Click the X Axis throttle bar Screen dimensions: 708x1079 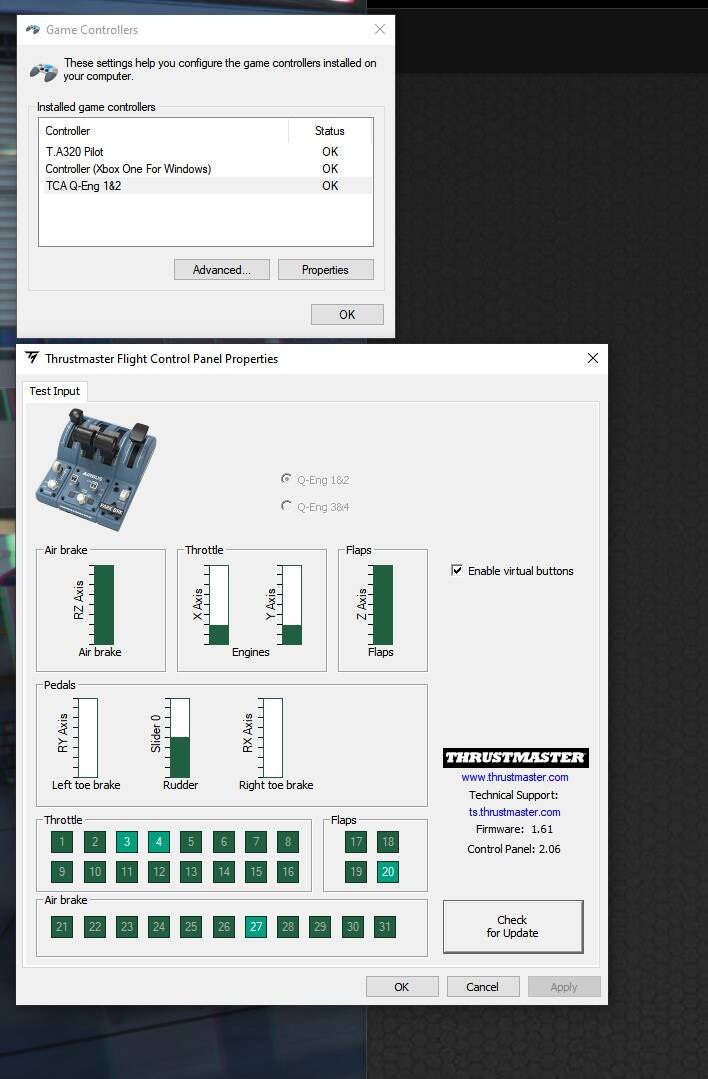click(218, 605)
